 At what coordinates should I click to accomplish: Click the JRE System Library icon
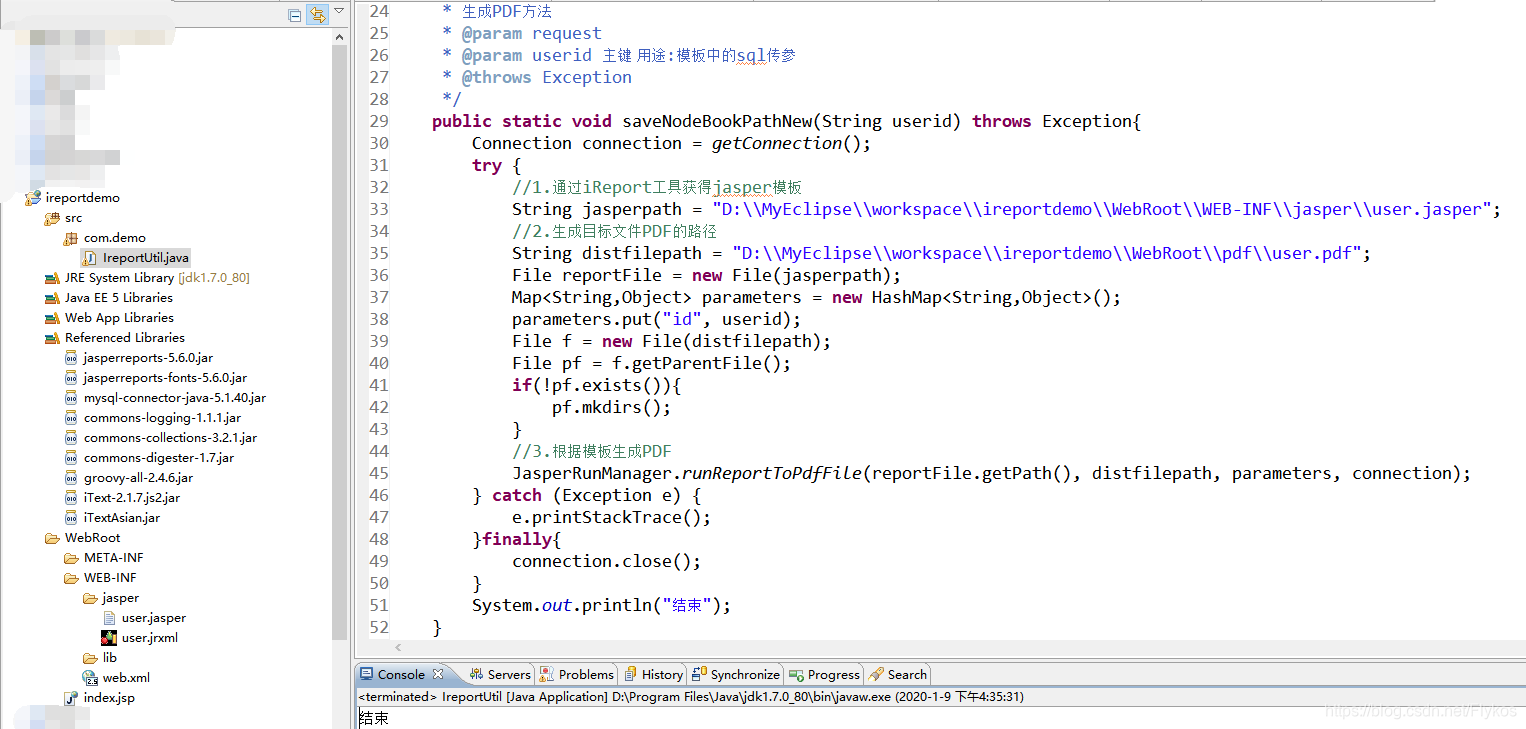(52, 277)
